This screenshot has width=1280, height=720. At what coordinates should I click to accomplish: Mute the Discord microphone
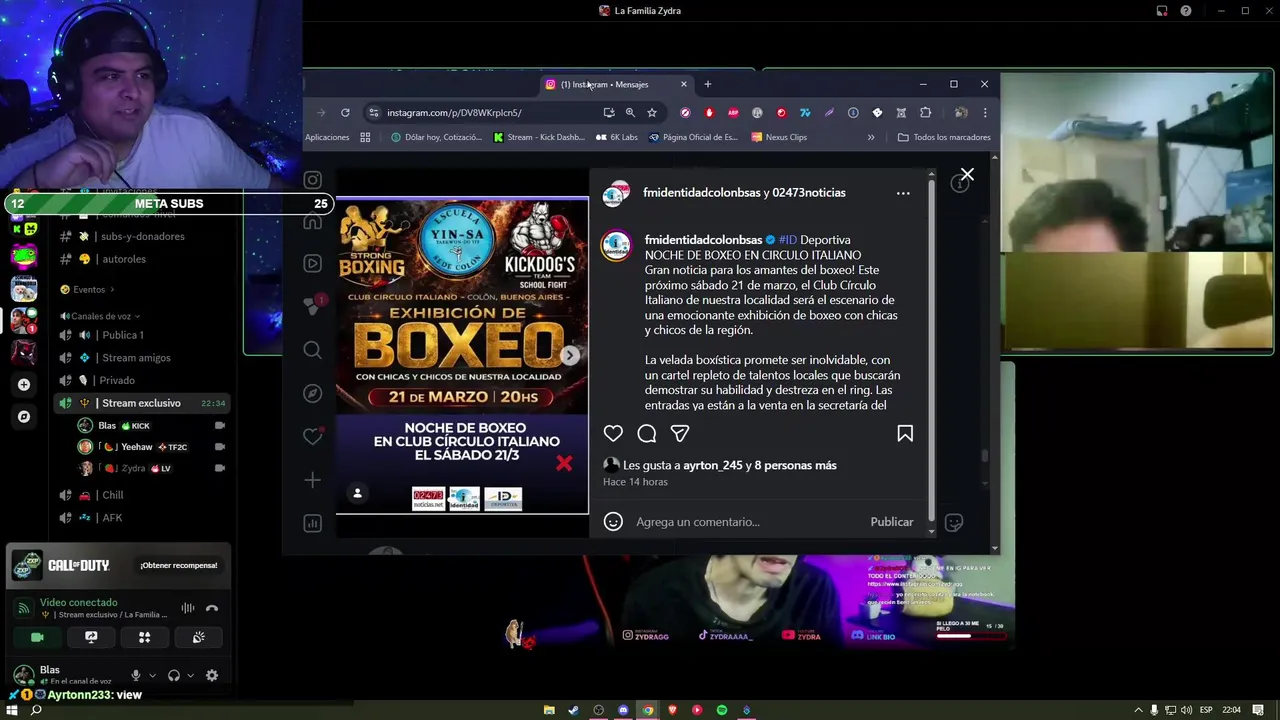click(136, 676)
